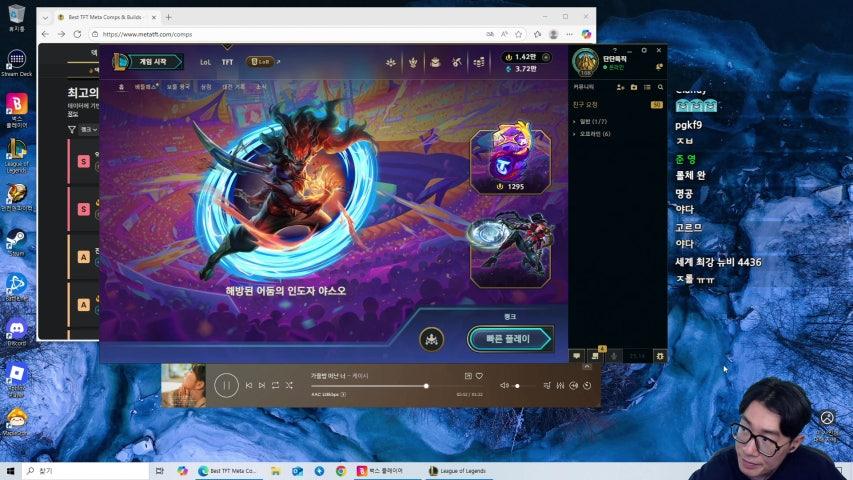Mute the music player speaker icon
This screenshot has height=480, width=853.
(x=504, y=385)
